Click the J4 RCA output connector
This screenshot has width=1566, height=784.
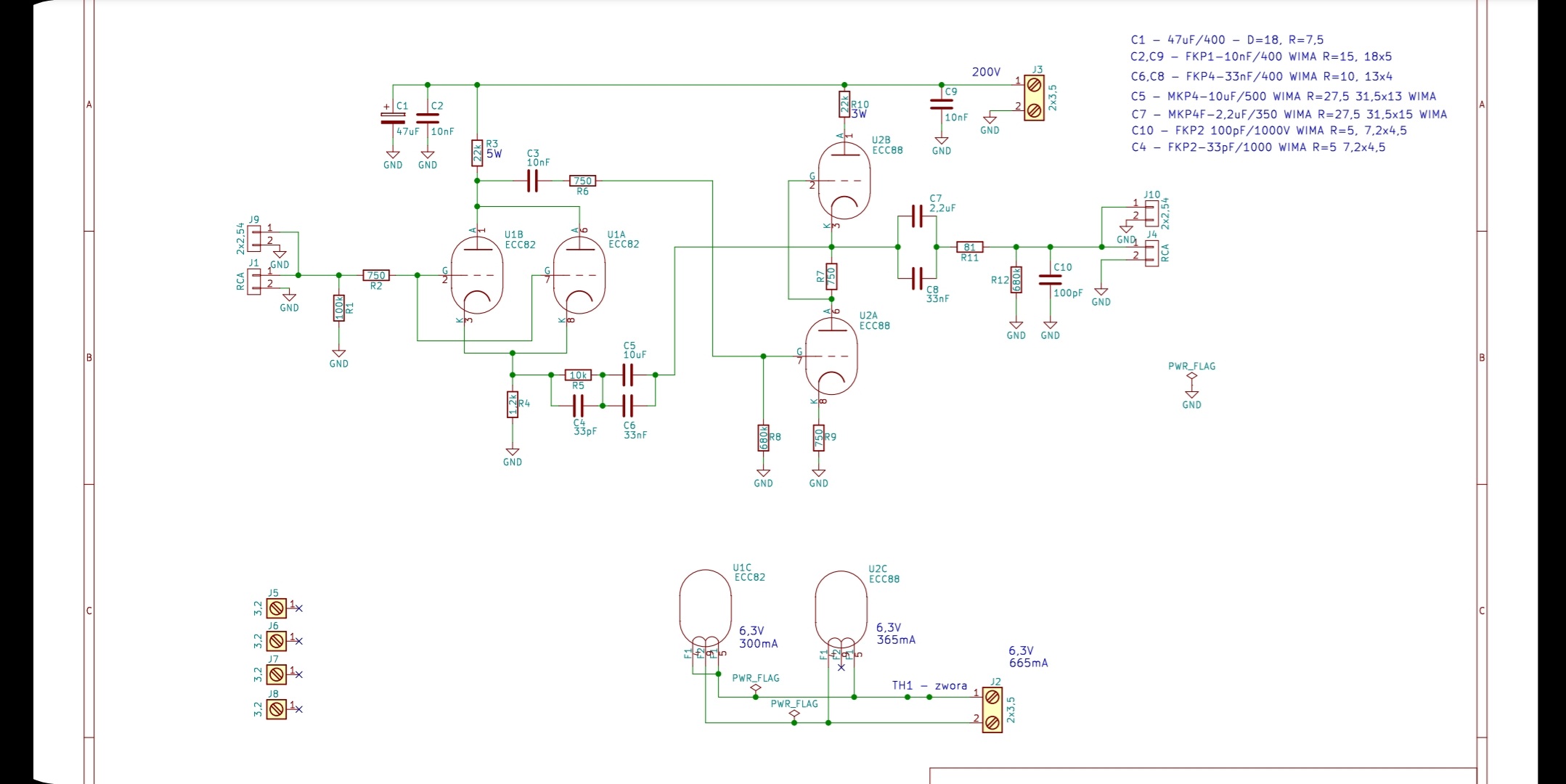click(x=1152, y=253)
